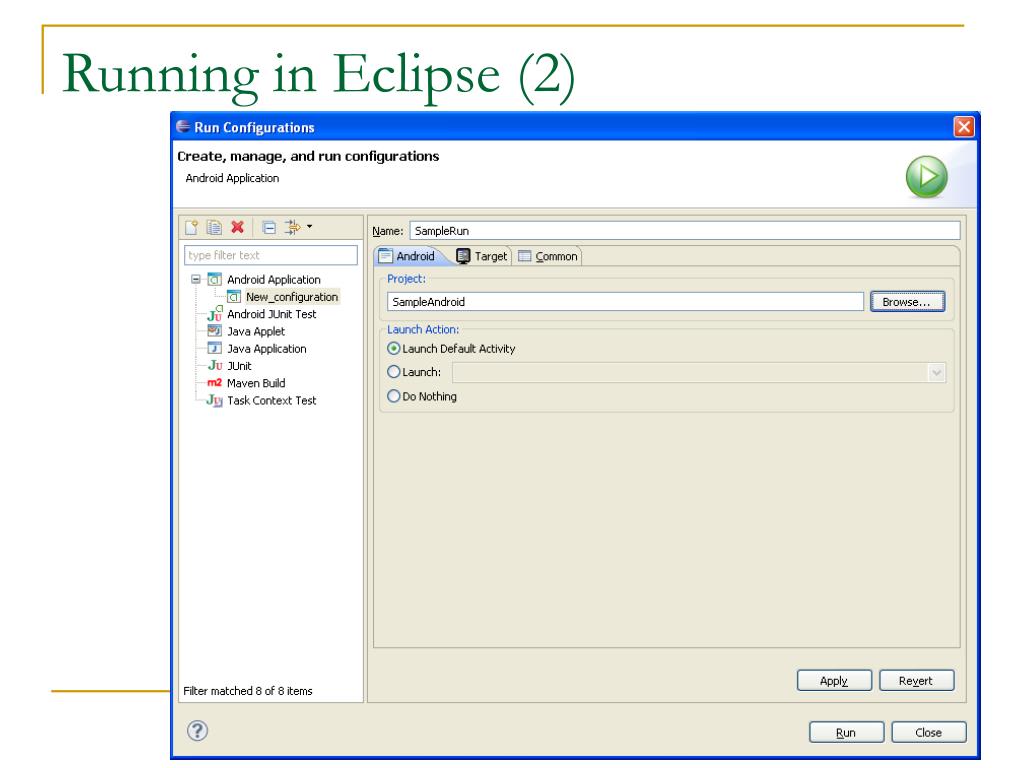Click the 'Filter matched 8 of 8 items' text
Screen dimensions: 1024x768
248,691
